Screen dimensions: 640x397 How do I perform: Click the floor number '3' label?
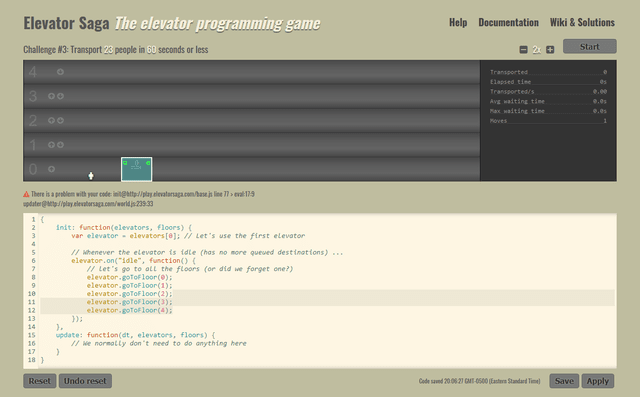click(33, 96)
